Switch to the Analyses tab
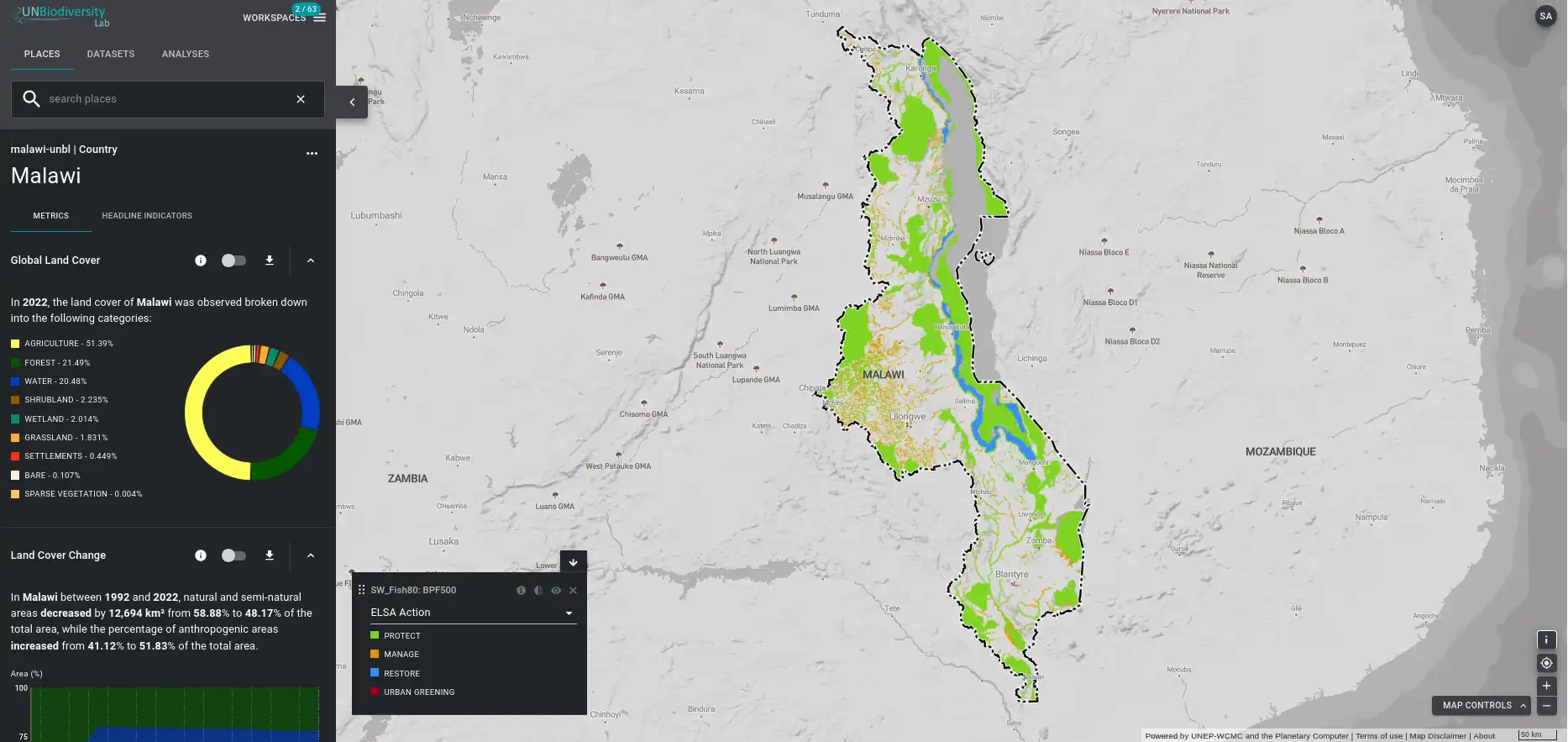The height and width of the screenshot is (742, 1568). coord(186,54)
